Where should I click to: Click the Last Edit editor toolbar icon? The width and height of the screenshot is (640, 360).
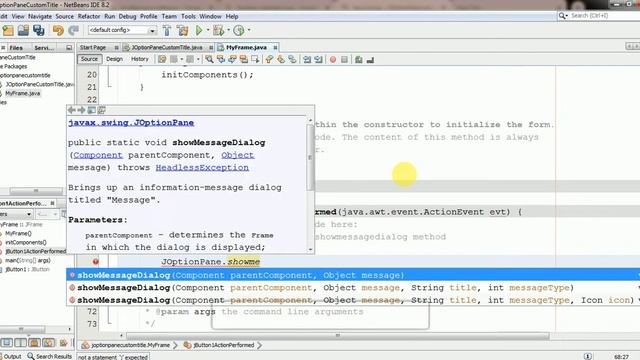pos(162,60)
